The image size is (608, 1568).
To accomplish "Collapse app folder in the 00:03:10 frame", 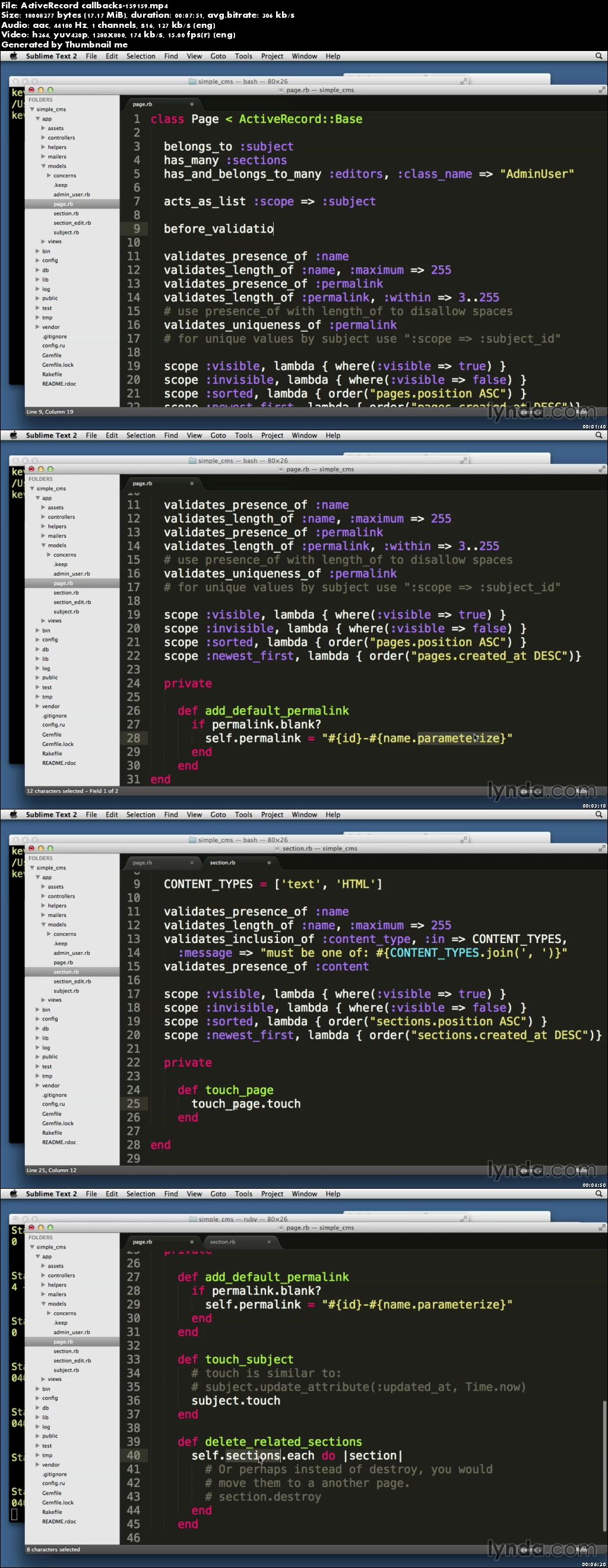I will [x=38, y=498].
